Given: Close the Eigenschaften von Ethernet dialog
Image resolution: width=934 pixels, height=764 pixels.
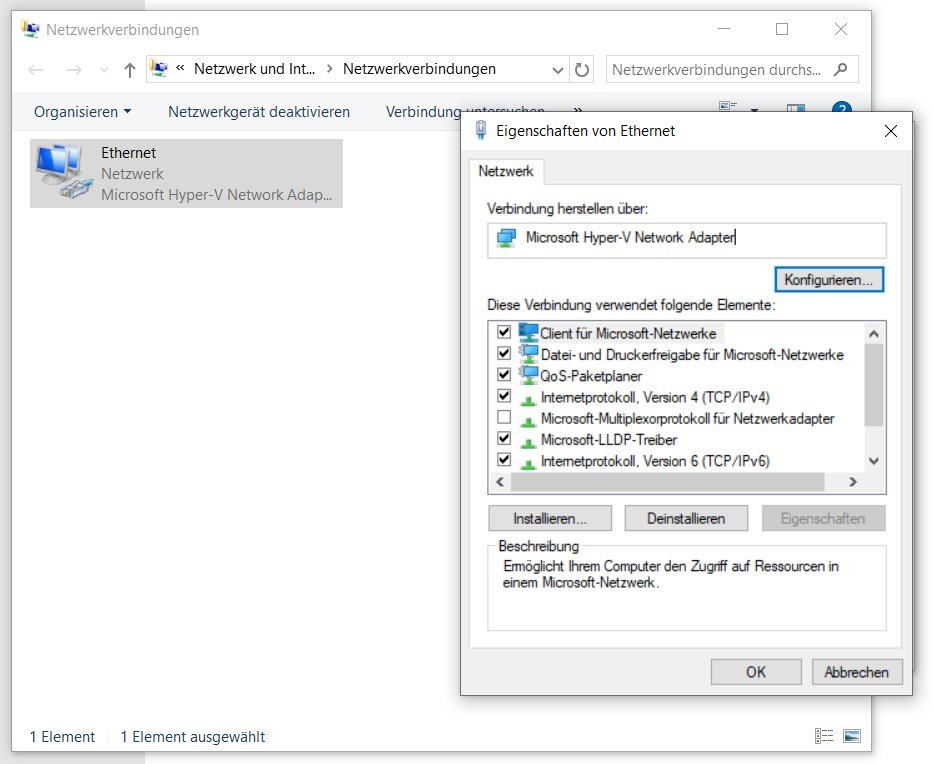Looking at the screenshot, I should point(891,131).
